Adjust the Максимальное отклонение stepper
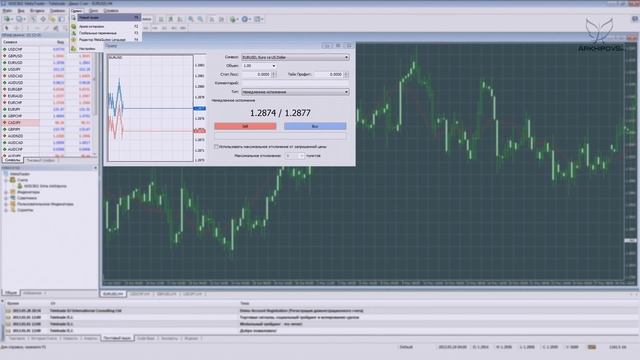 pyautogui.click(x=302, y=156)
